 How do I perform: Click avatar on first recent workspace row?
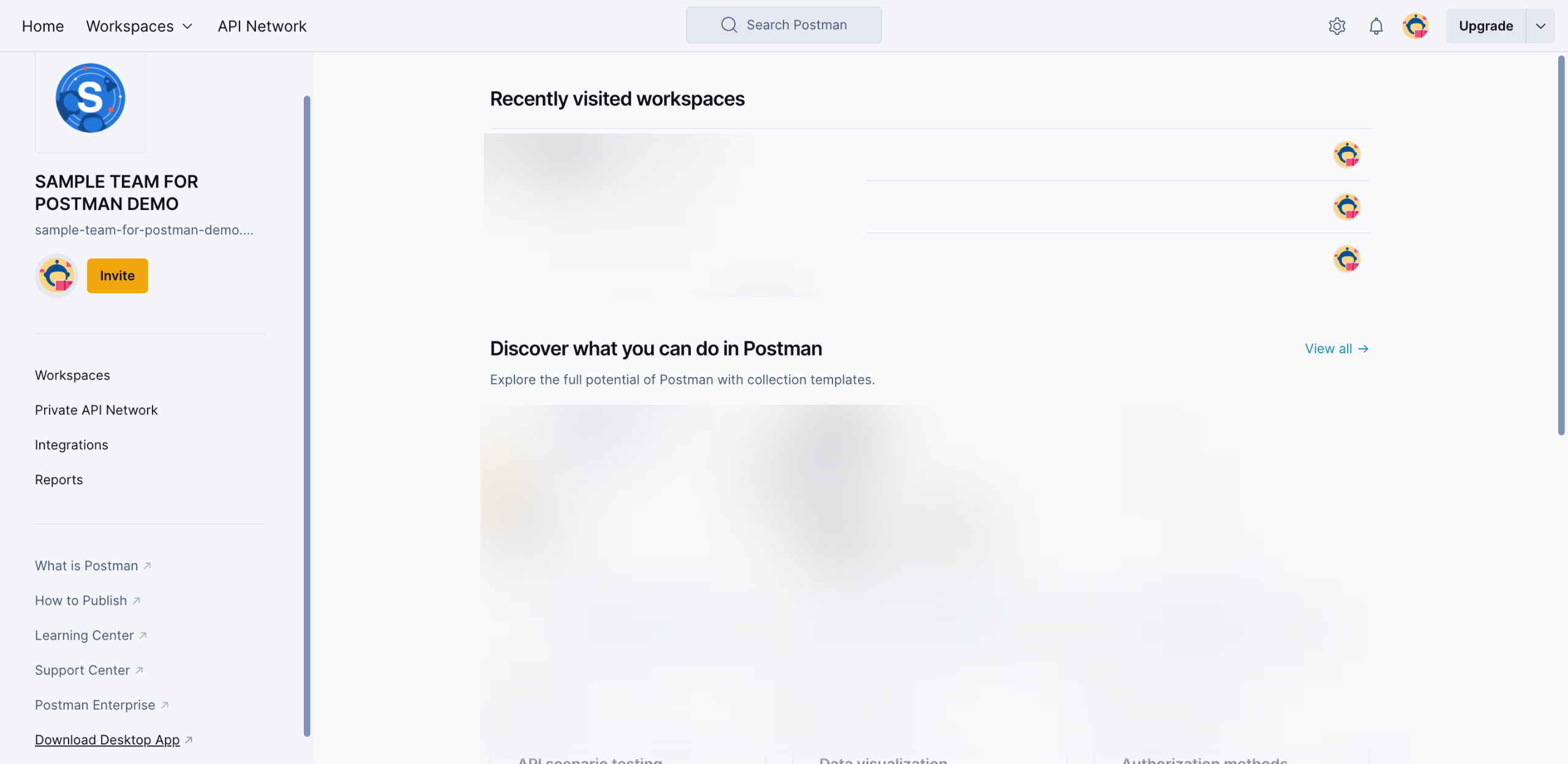(1346, 154)
